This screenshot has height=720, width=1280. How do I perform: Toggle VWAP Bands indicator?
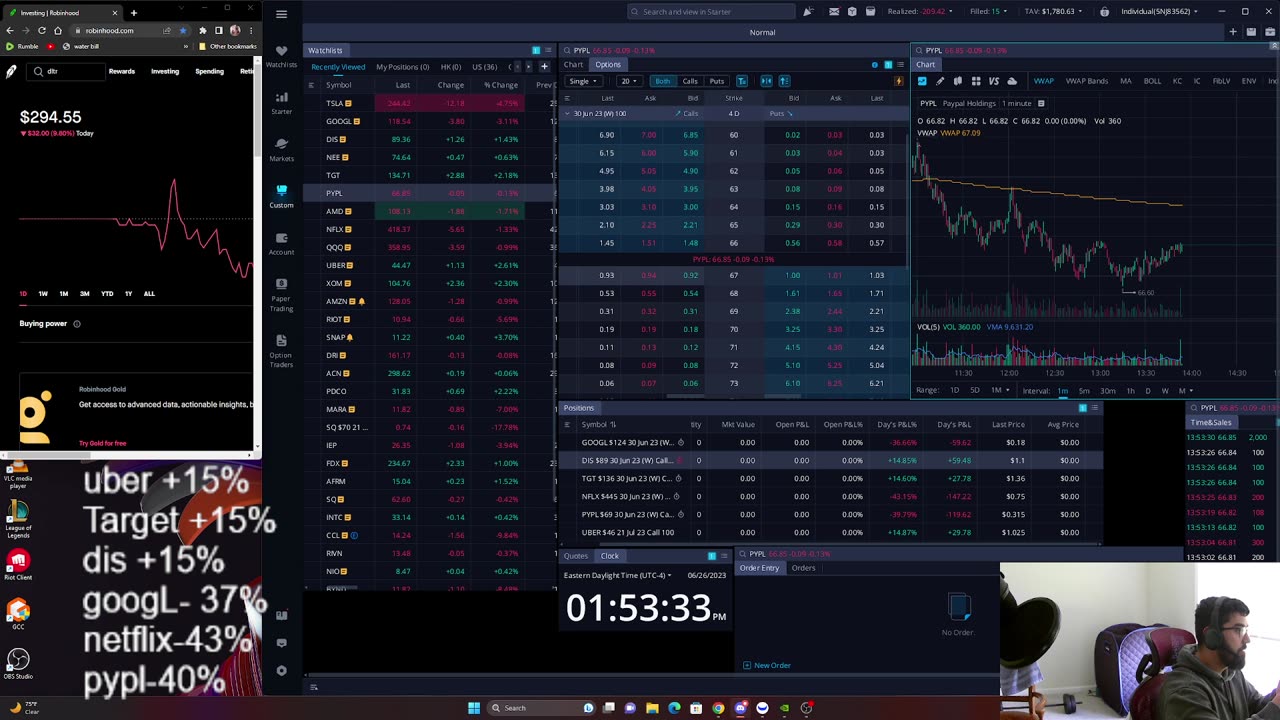1086,81
